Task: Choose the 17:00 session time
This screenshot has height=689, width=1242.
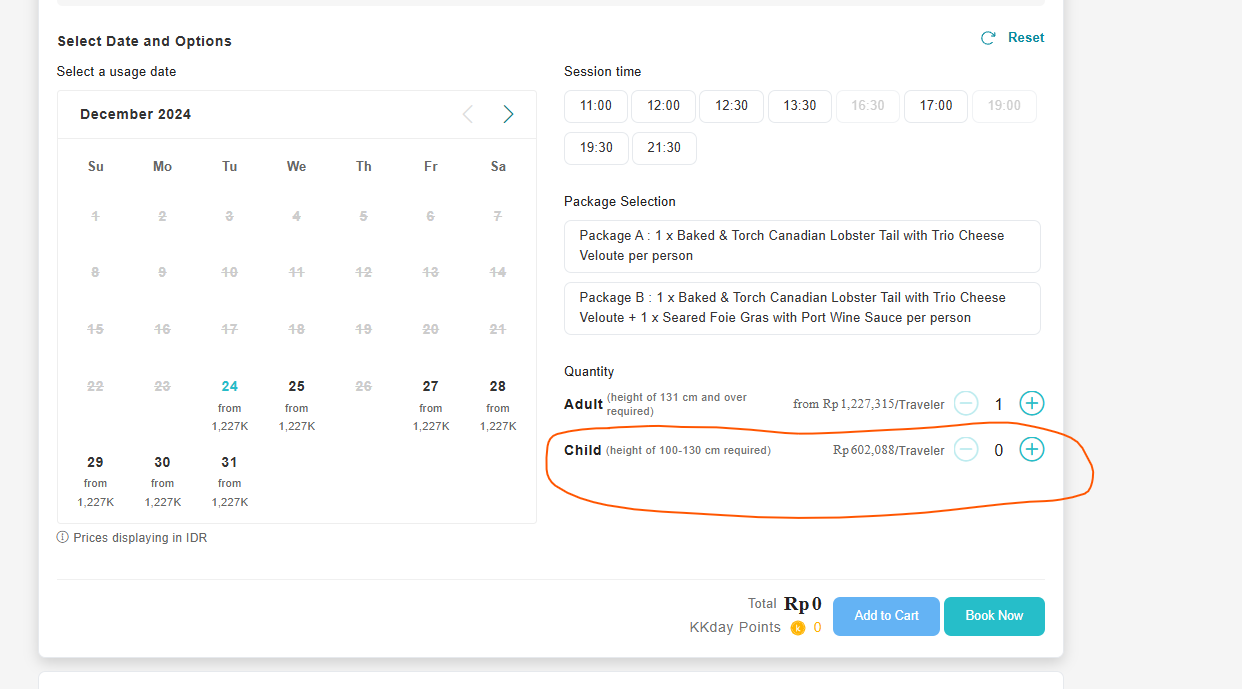Action: (x=936, y=106)
